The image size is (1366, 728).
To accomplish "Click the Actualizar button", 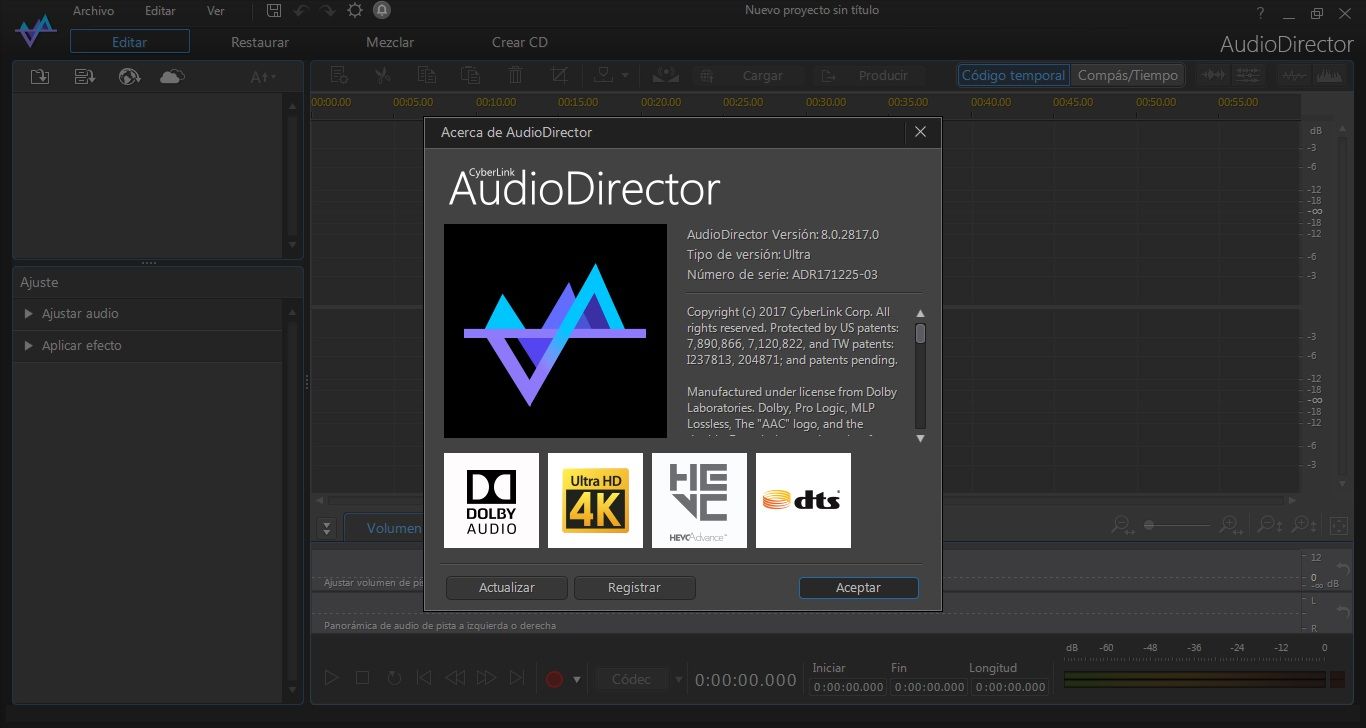I will coord(507,588).
